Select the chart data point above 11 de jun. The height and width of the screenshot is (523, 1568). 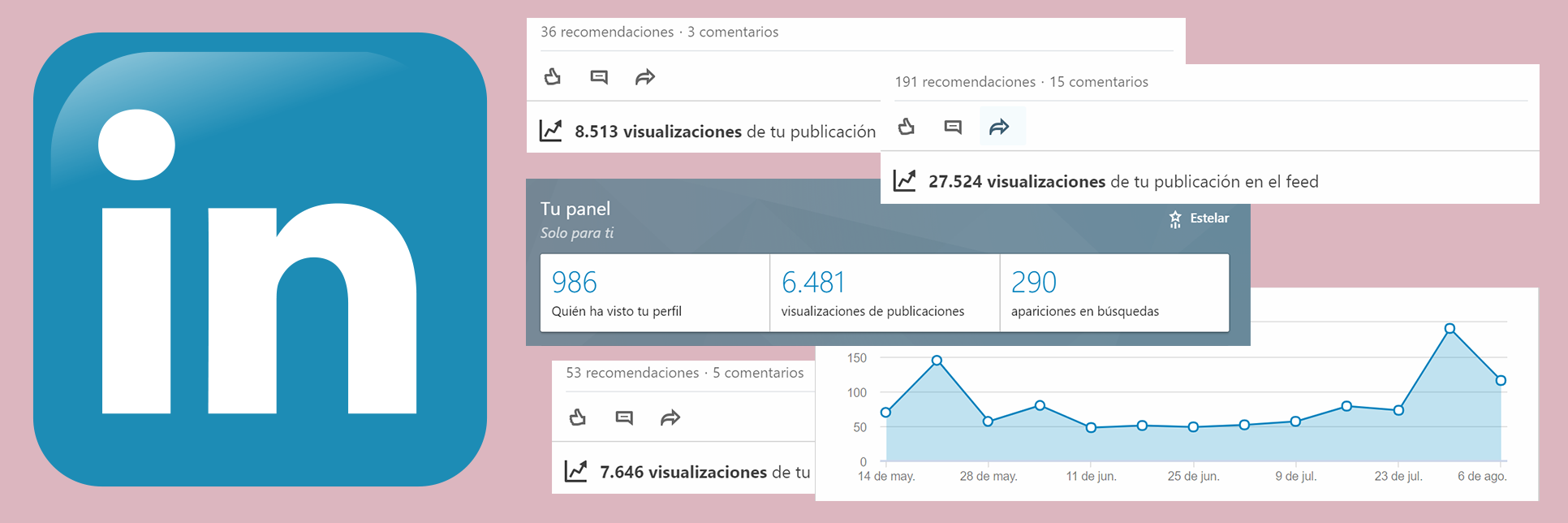(1091, 427)
